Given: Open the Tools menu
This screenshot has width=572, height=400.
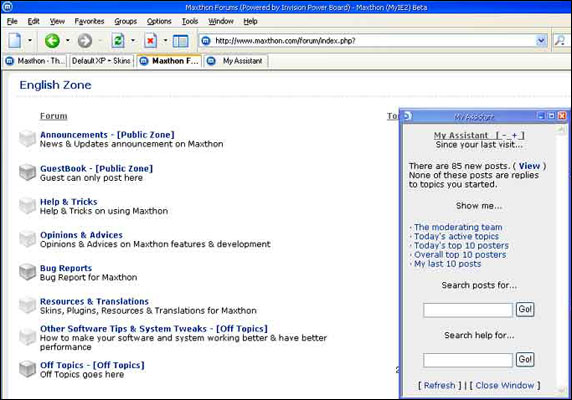Looking at the screenshot, I should pyautogui.click(x=190, y=22).
